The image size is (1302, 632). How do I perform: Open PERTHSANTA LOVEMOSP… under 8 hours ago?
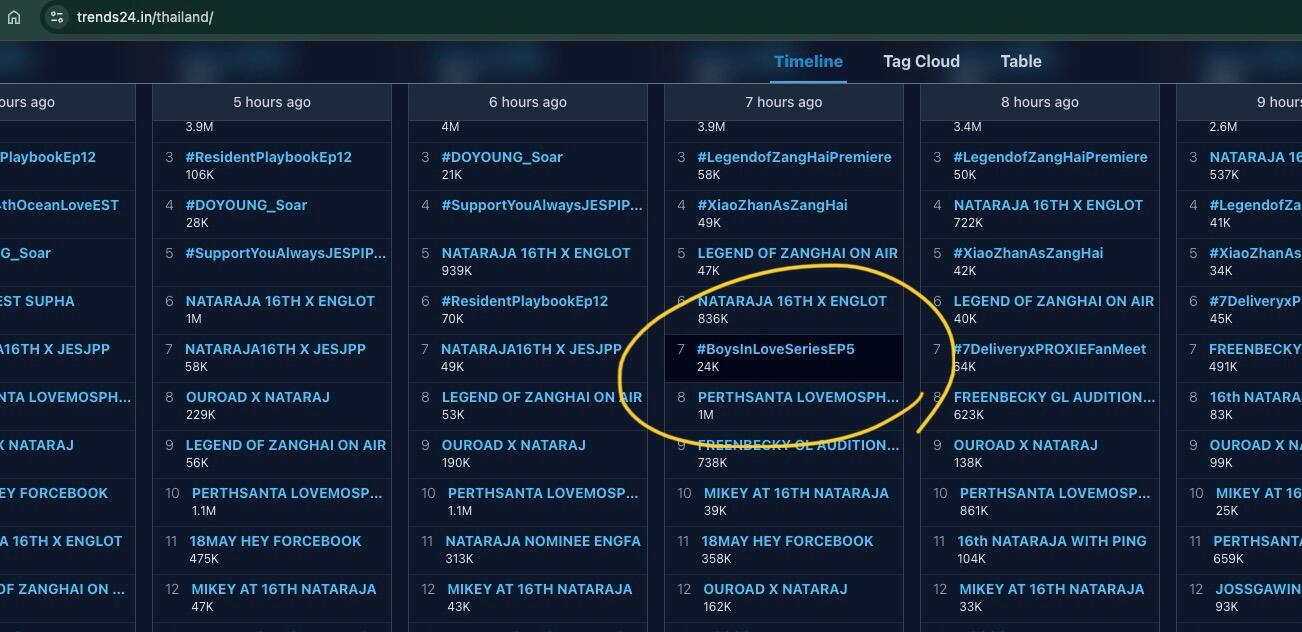1055,493
